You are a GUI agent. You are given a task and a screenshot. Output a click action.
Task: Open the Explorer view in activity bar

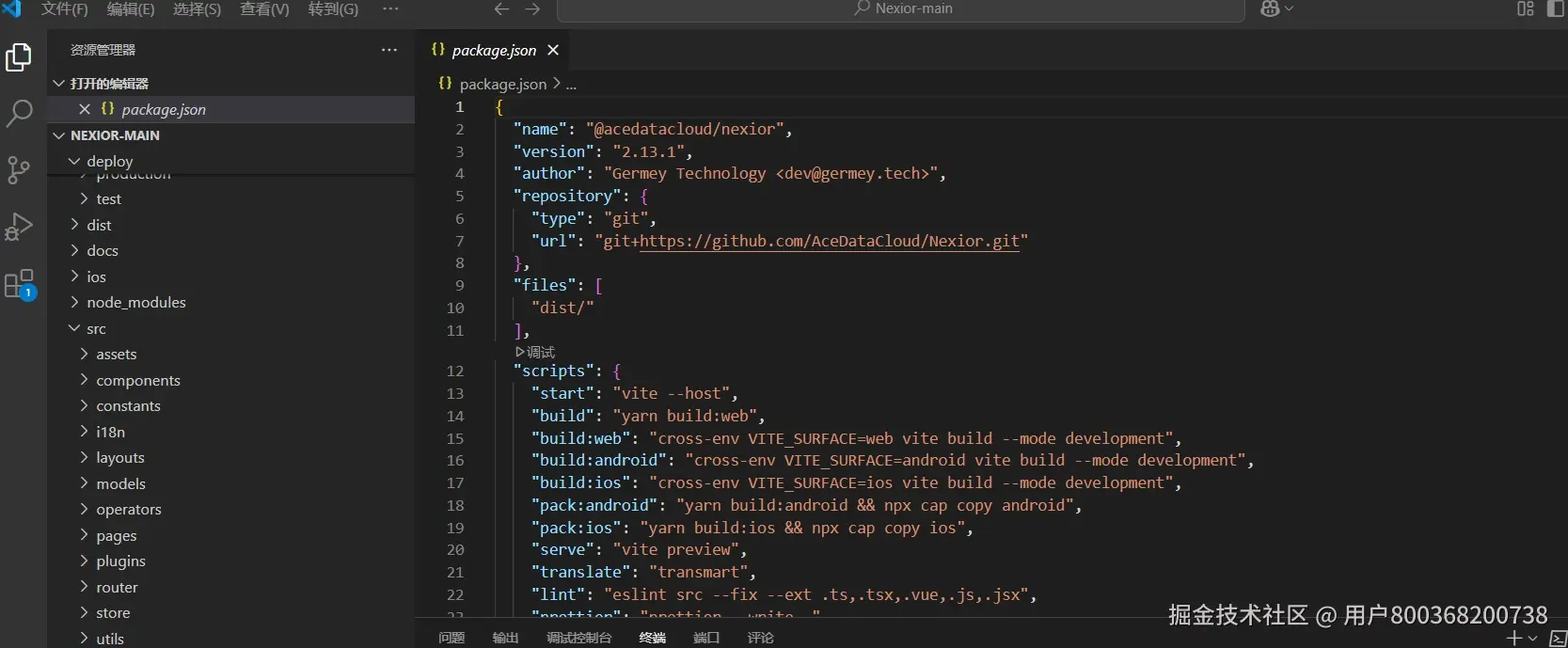(x=19, y=57)
